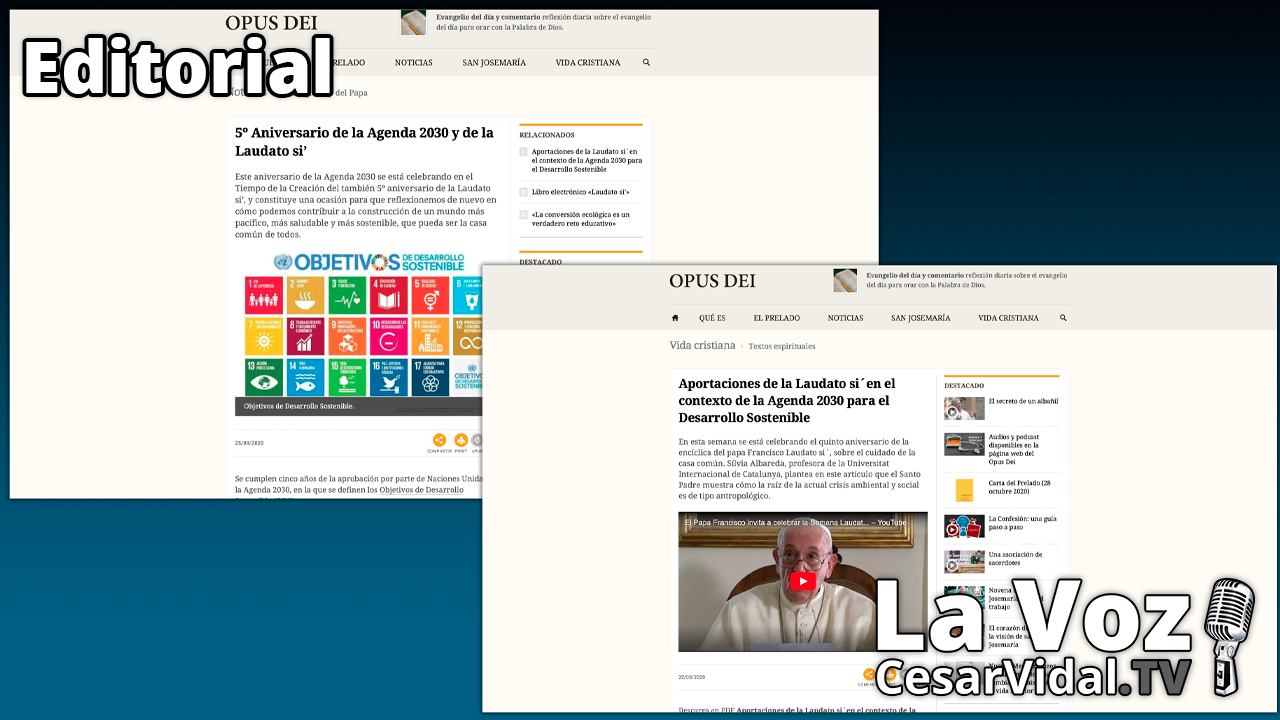Select the ePub export icon
This screenshot has width=1280, height=720.
click(x=477, y=438)
